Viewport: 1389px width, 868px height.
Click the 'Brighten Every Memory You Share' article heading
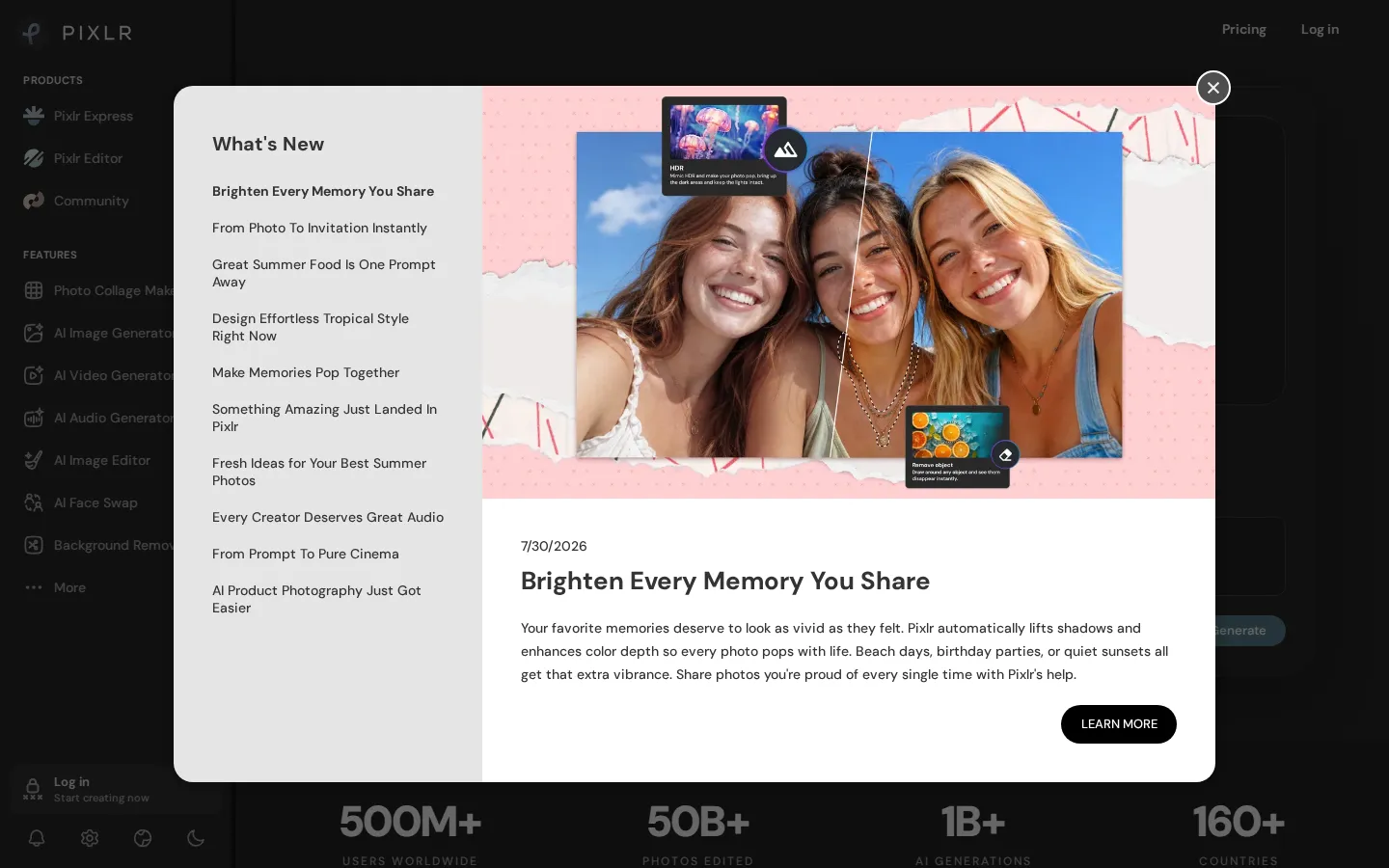coord(725,581)
